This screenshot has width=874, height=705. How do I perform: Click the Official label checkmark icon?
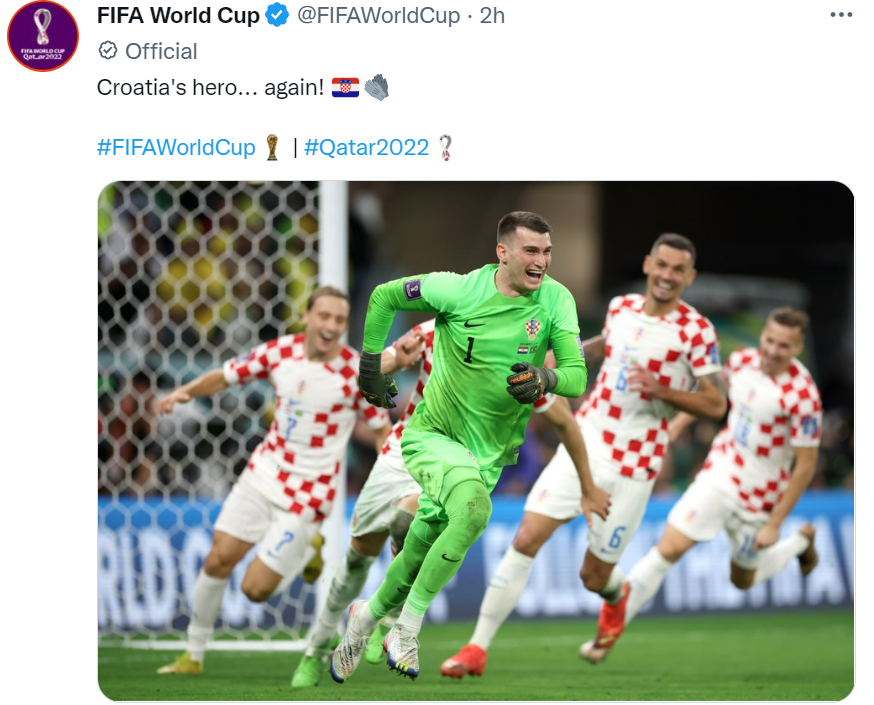click(108, 51)
